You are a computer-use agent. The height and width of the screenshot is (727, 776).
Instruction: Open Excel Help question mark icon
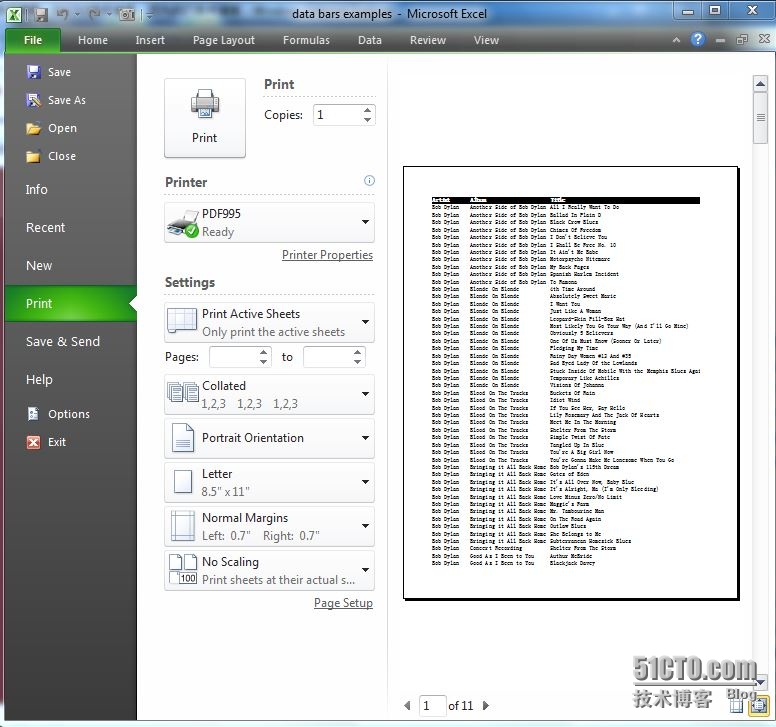coord(697,39)
